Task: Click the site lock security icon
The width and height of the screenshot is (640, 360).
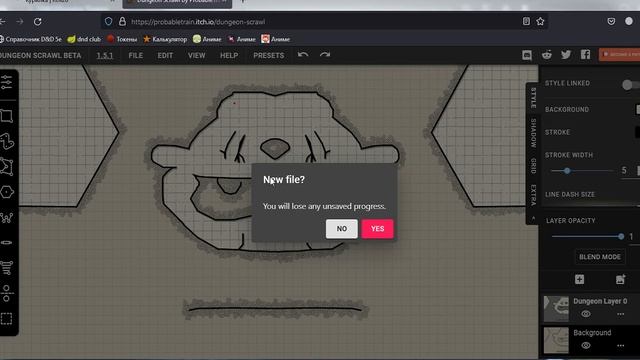Action: [122, 22]
